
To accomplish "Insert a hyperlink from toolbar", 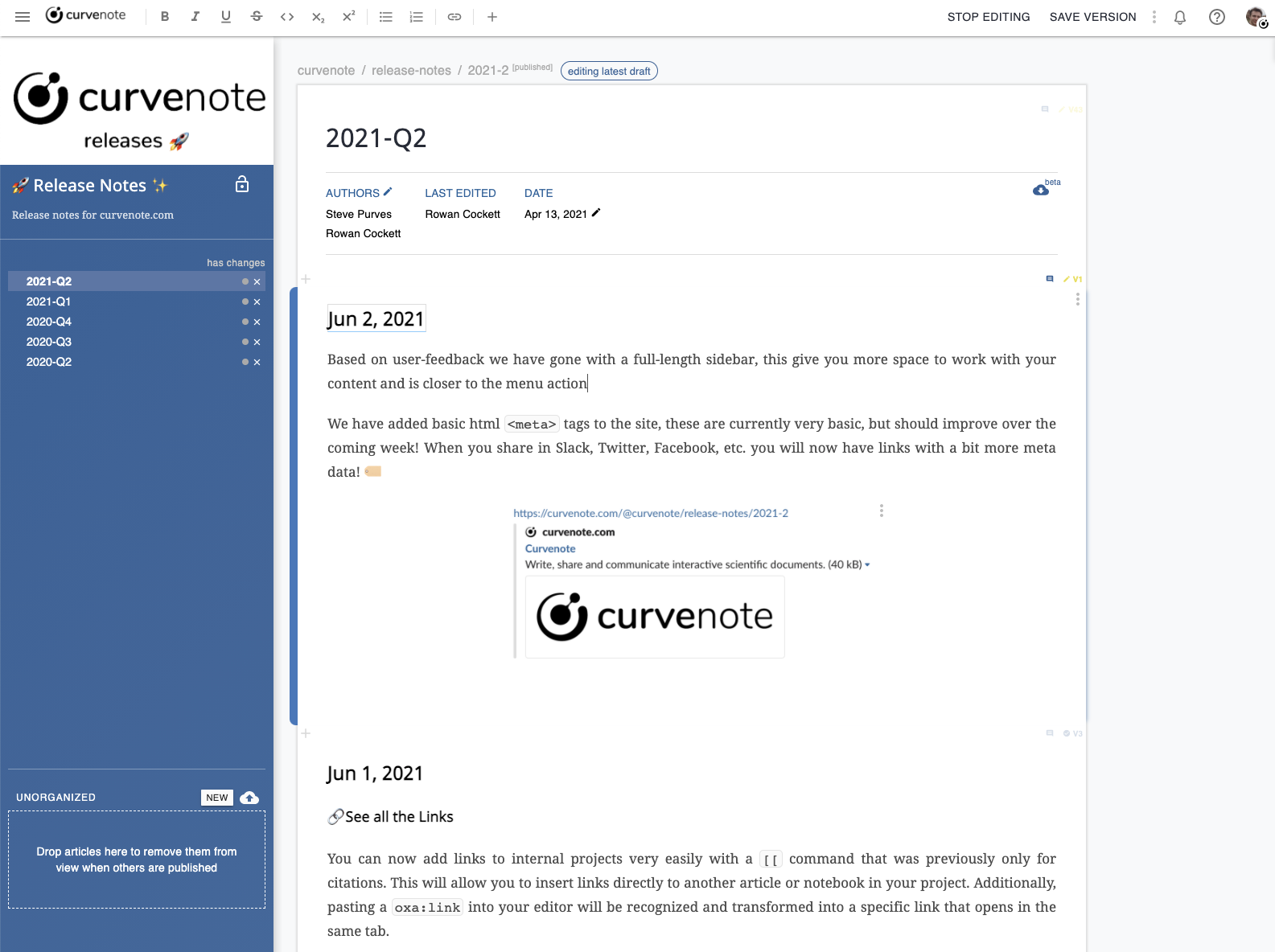I will click(454, 17).
